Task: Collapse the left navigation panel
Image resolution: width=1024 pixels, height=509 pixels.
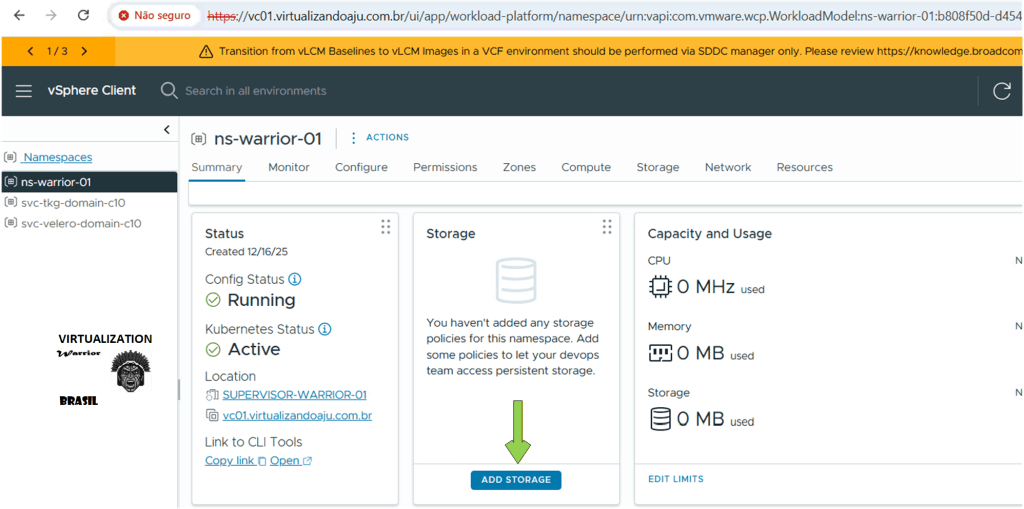Action: [x=167, y=130]
